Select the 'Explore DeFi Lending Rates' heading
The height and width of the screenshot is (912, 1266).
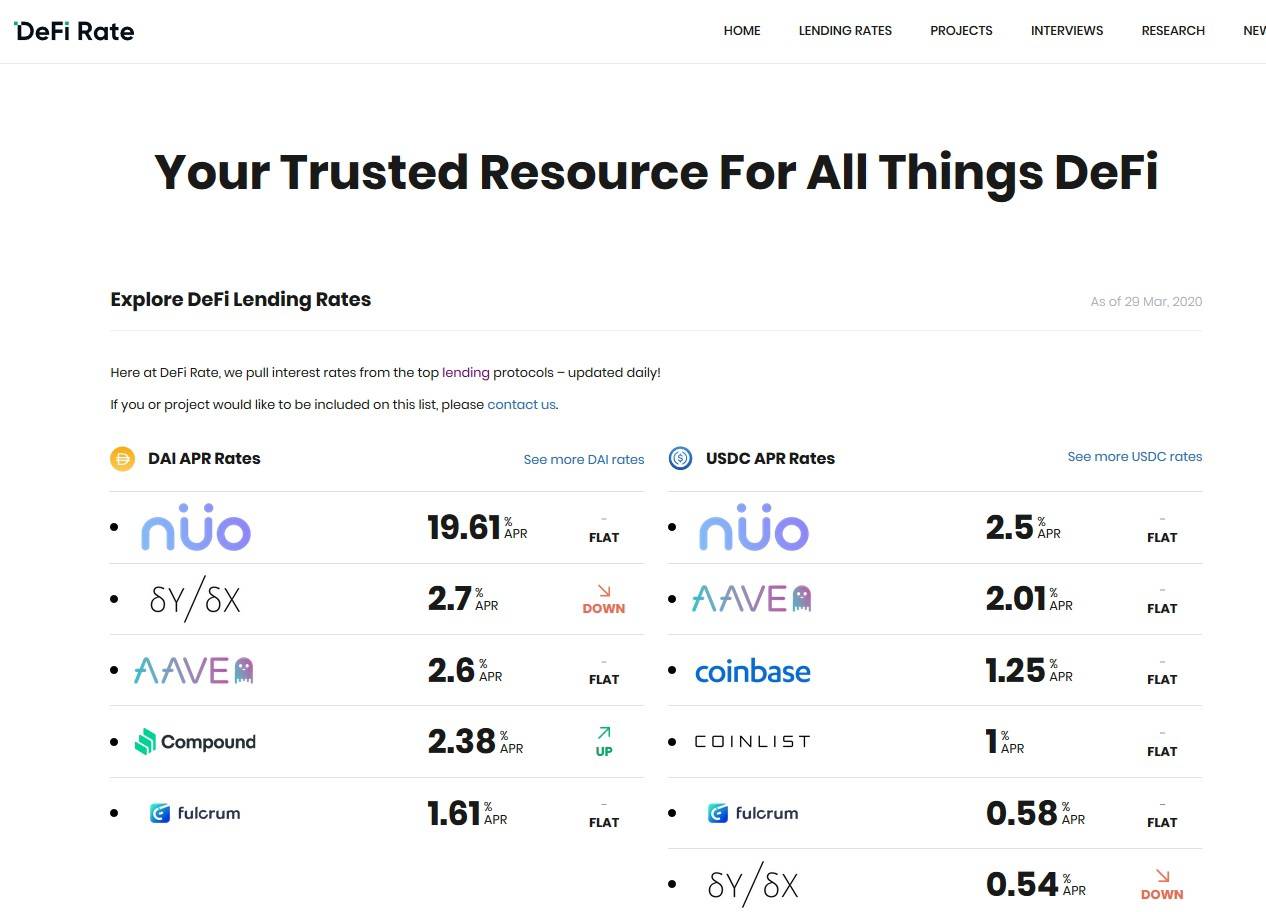coord(240,300)
